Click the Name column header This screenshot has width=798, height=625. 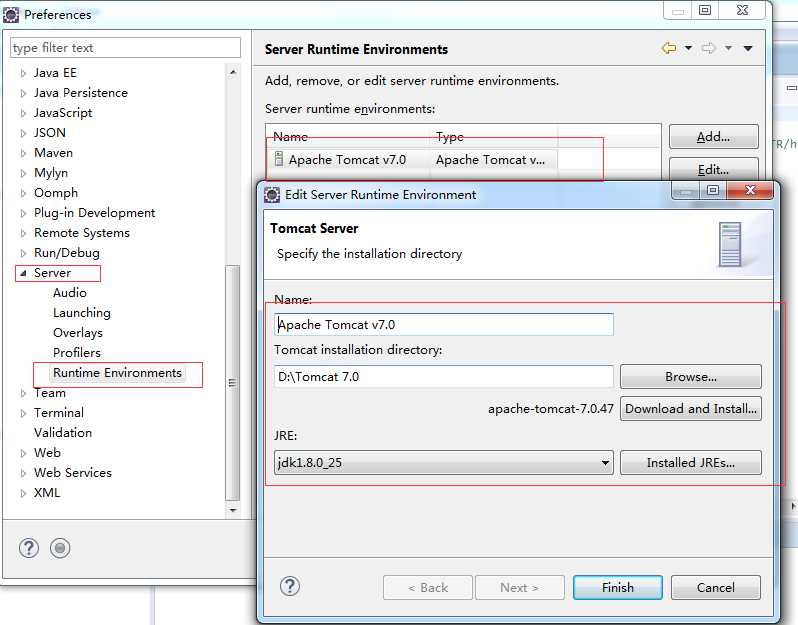pyautogui.click(x=348, y=136)
